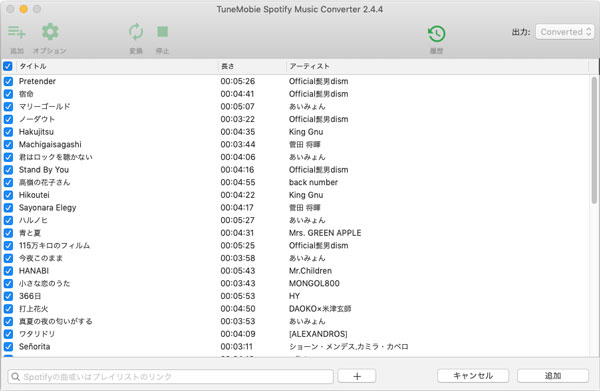Sort by the 長さ column header
The image size is (600, 391).
[x=228, y=66]
